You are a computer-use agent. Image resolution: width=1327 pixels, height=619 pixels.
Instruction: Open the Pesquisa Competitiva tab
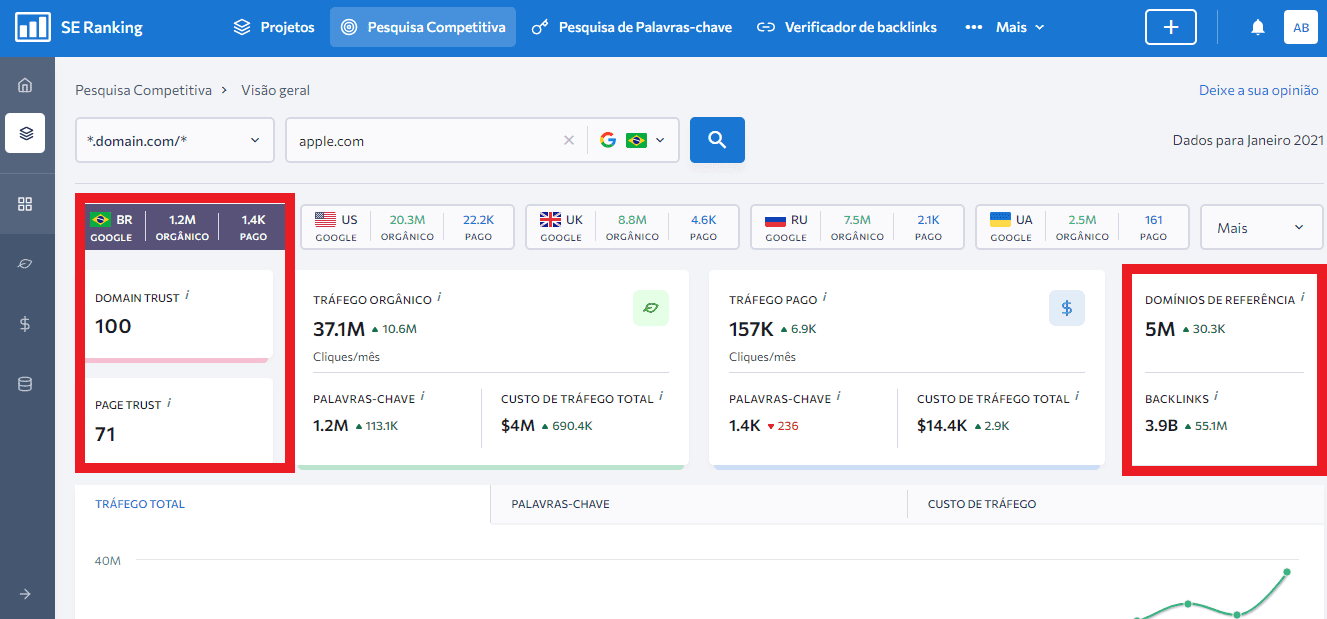coord(423,27)
